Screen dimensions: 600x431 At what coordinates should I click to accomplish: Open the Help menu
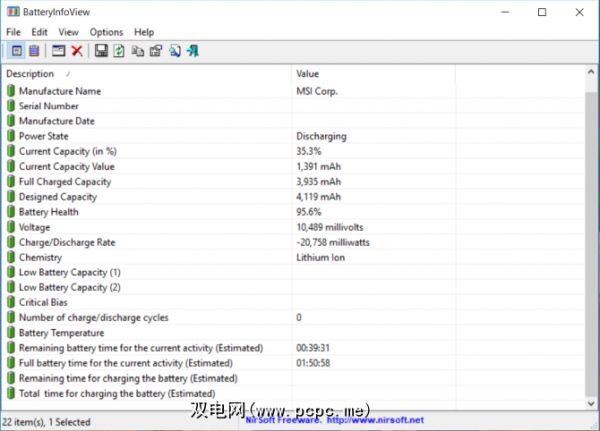click(x=144, y=32)
